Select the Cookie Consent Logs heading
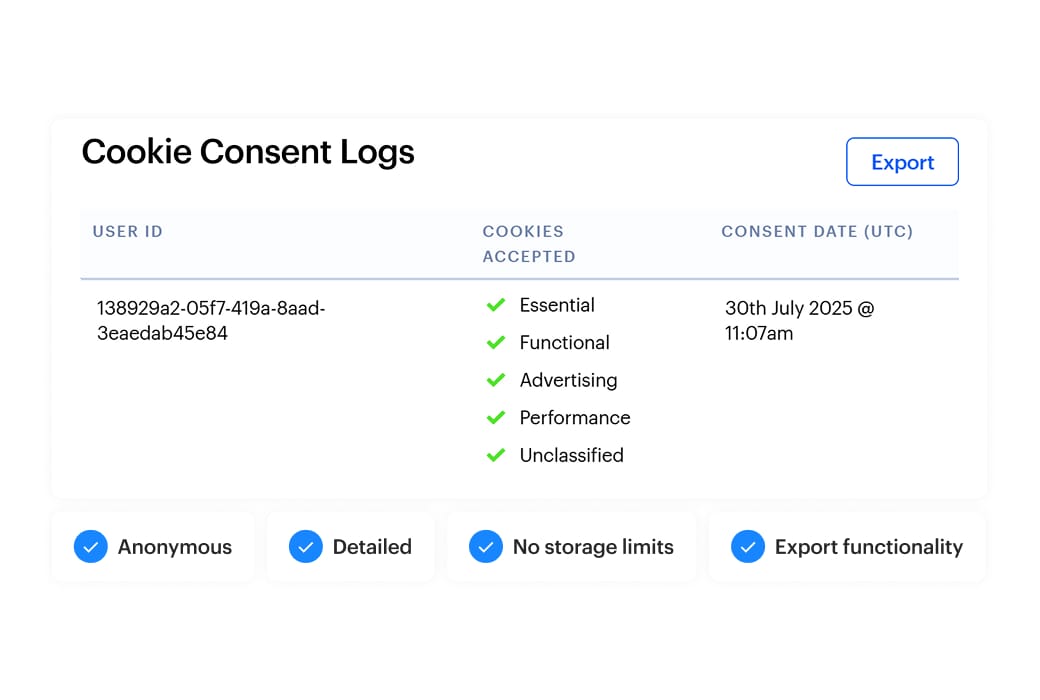 tap(248, 152)
